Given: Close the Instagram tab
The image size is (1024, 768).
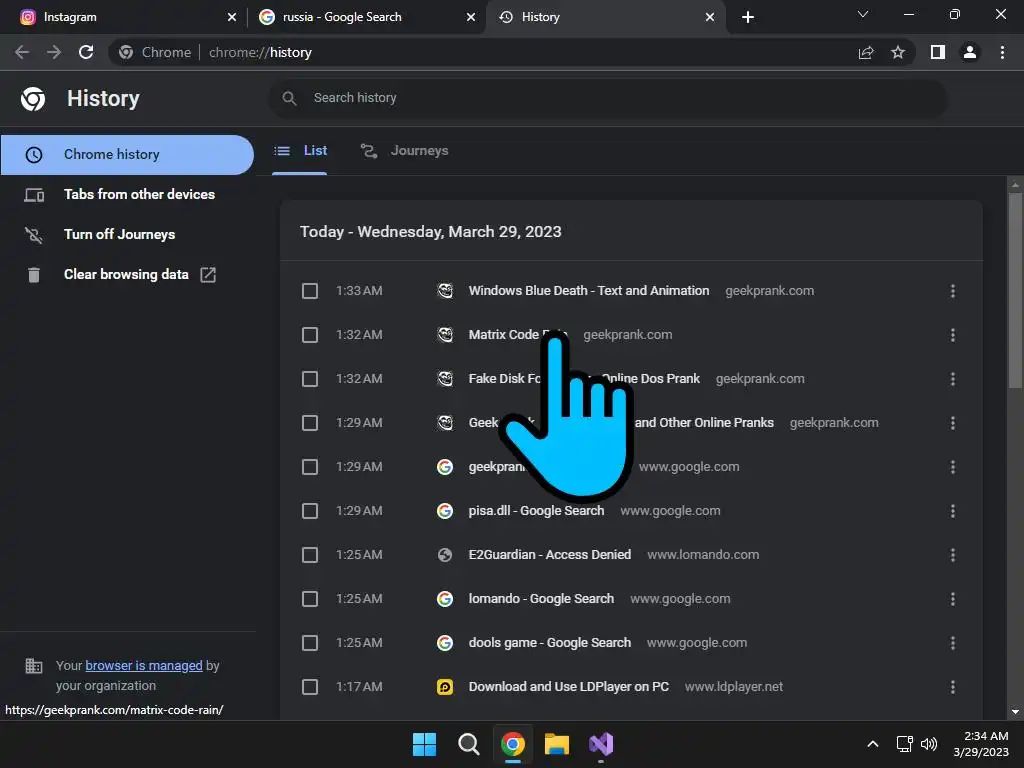Looking at the screenshot, I should [x=232, y=17].
